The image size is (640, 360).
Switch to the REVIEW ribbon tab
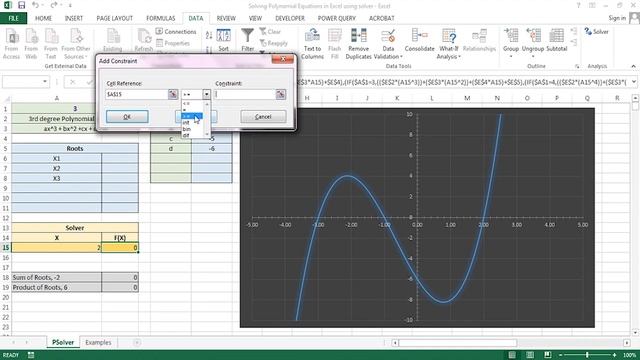point(226,18)
